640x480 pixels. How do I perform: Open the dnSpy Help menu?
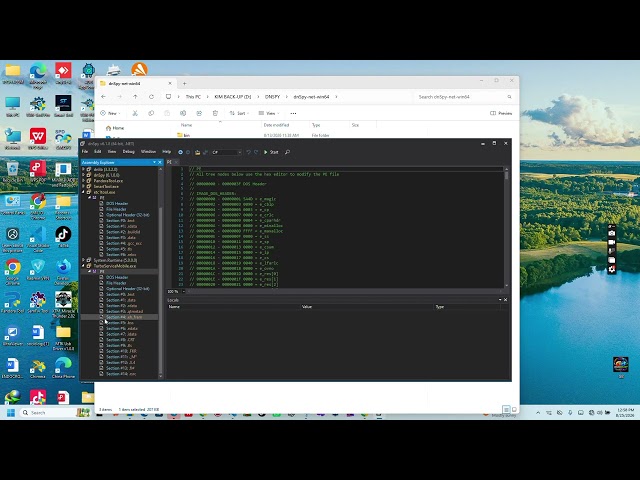pos(167,151)
